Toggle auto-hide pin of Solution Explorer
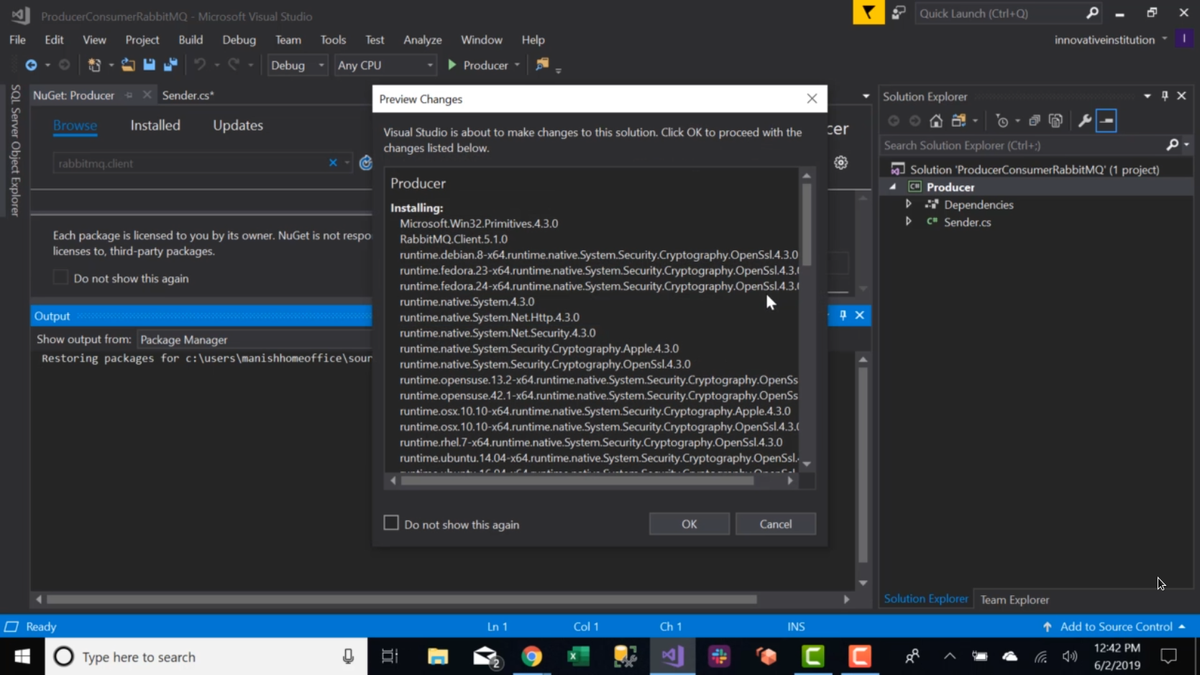This screenshot has height=675, width=1200. tap(1164, 96)
